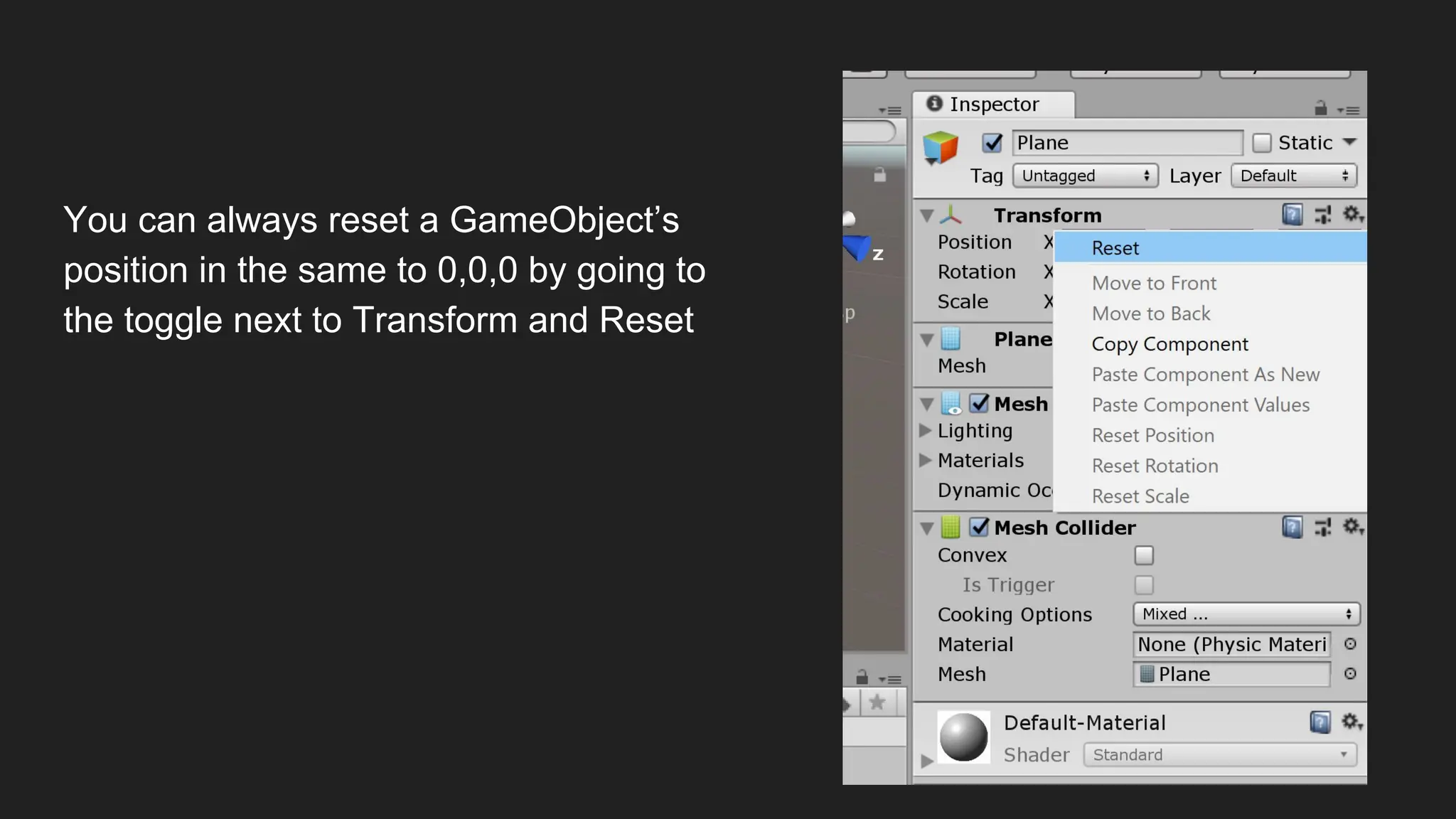Choose Move to Front menu entry

pyautogui.click(x=1210, y=283)
